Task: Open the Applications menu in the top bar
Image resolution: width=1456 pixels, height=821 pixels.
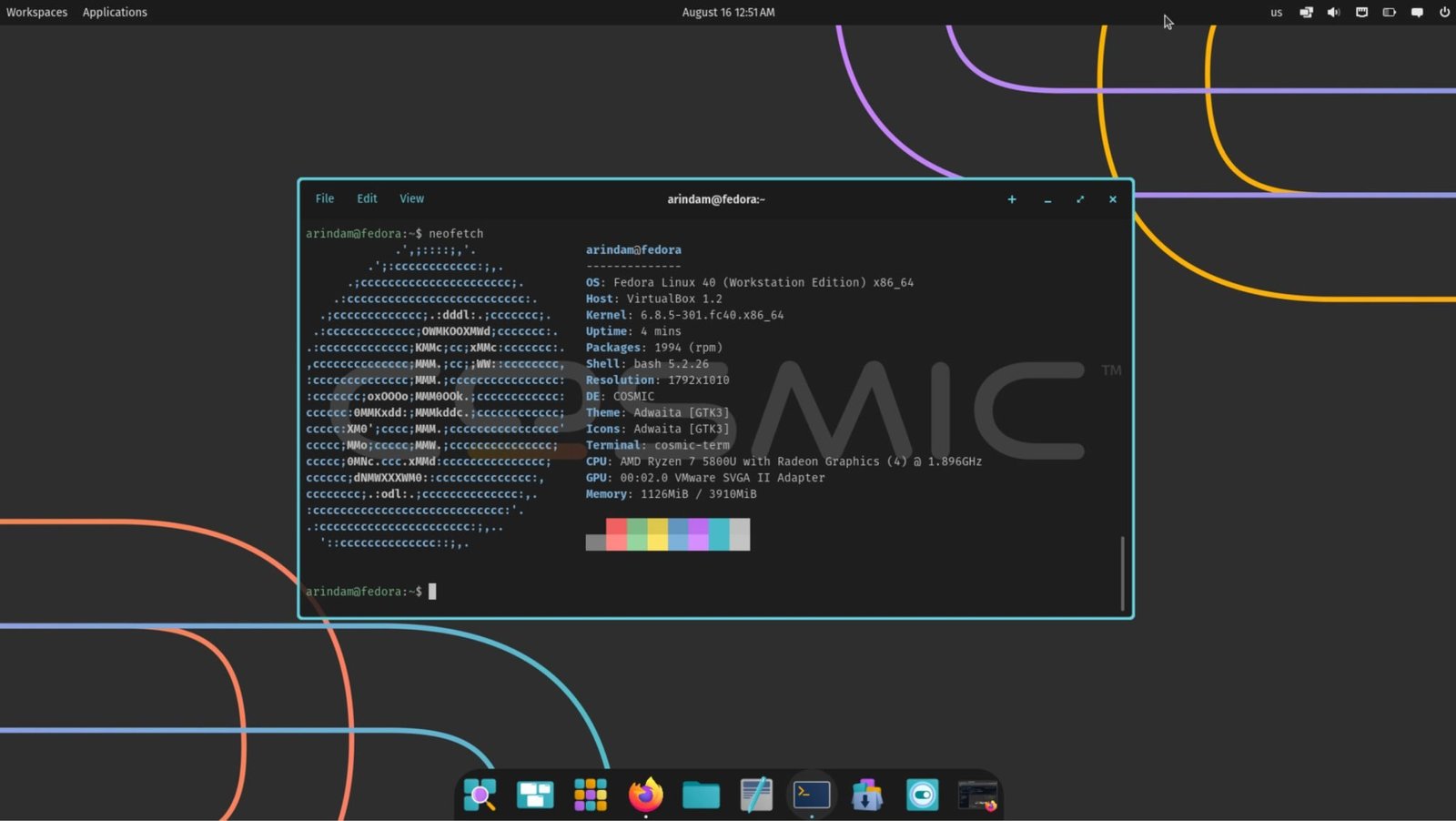Action: (115, 12)
